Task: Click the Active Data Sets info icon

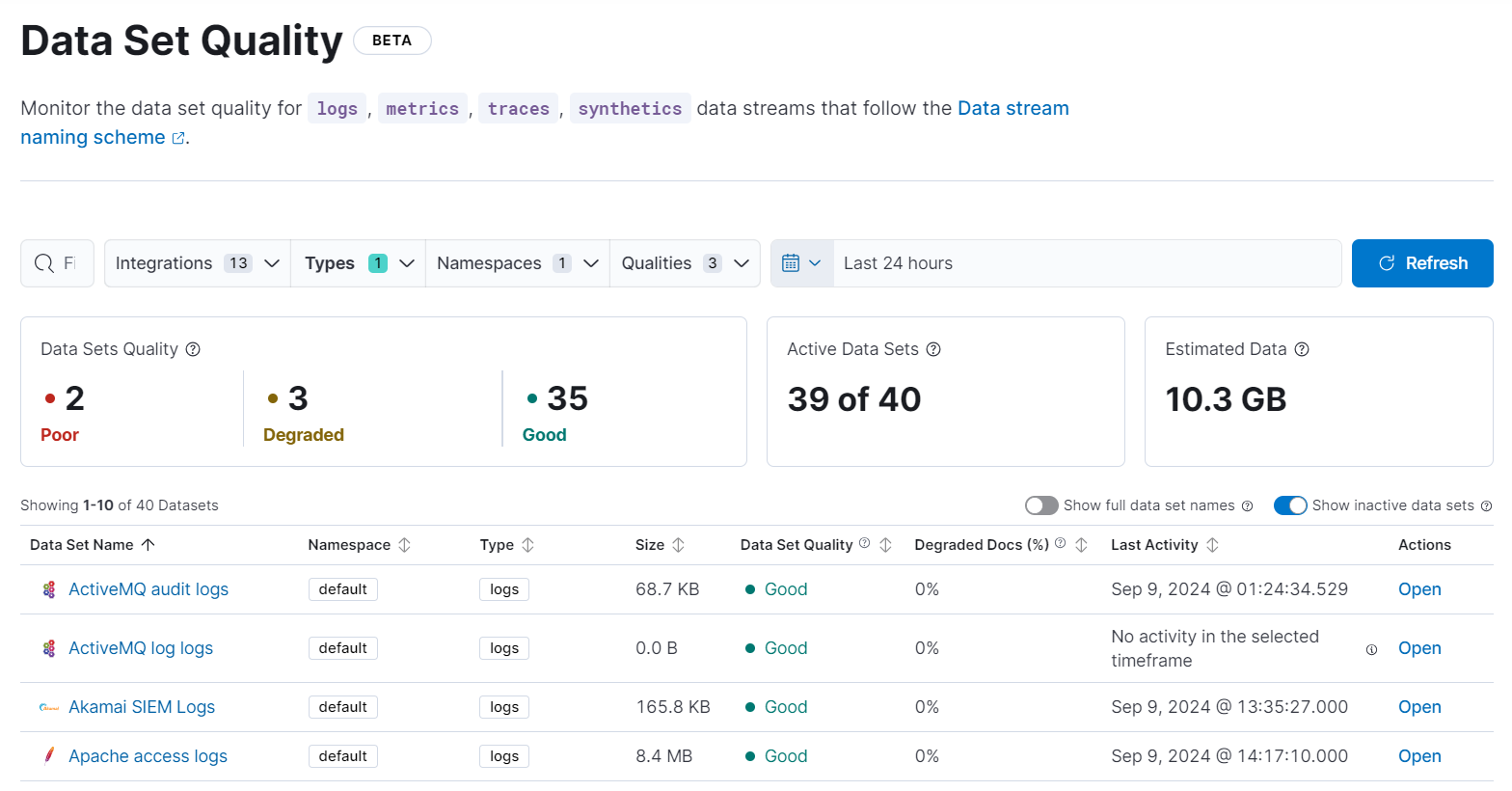Action: click(933, 349)
